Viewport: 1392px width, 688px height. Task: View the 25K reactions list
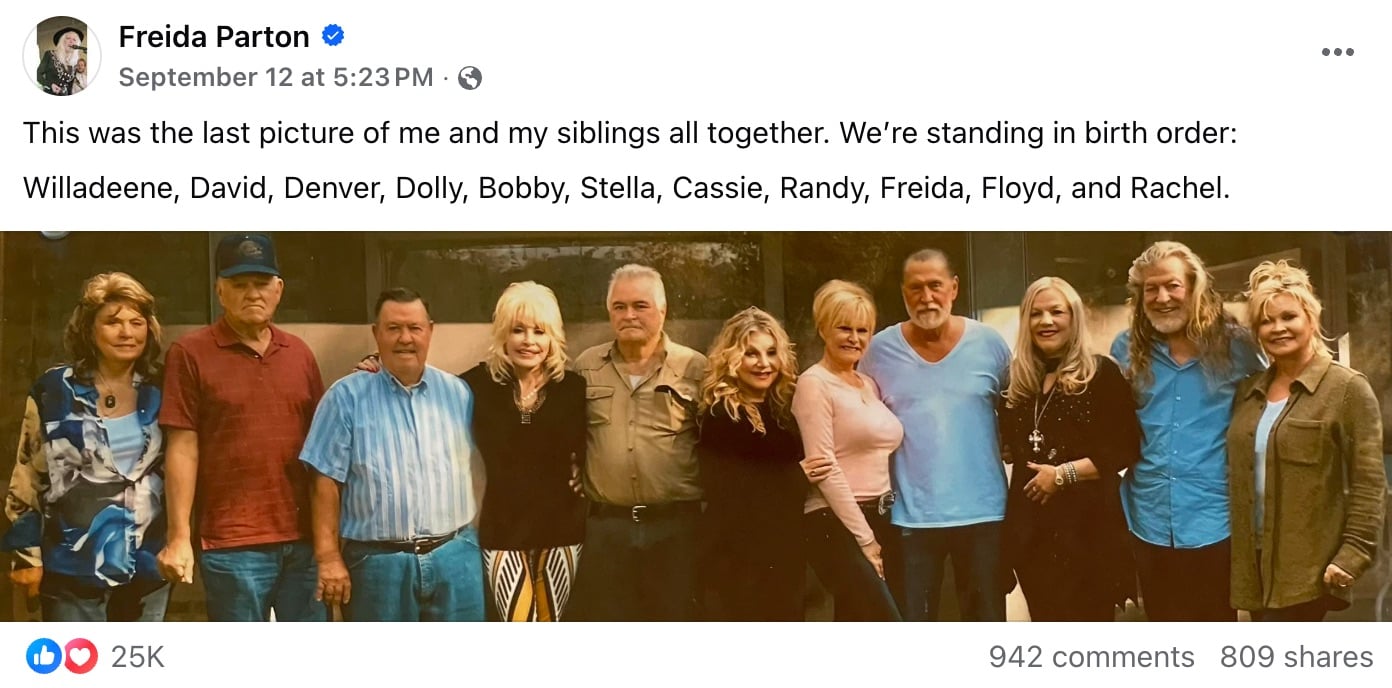coord(137,657)
